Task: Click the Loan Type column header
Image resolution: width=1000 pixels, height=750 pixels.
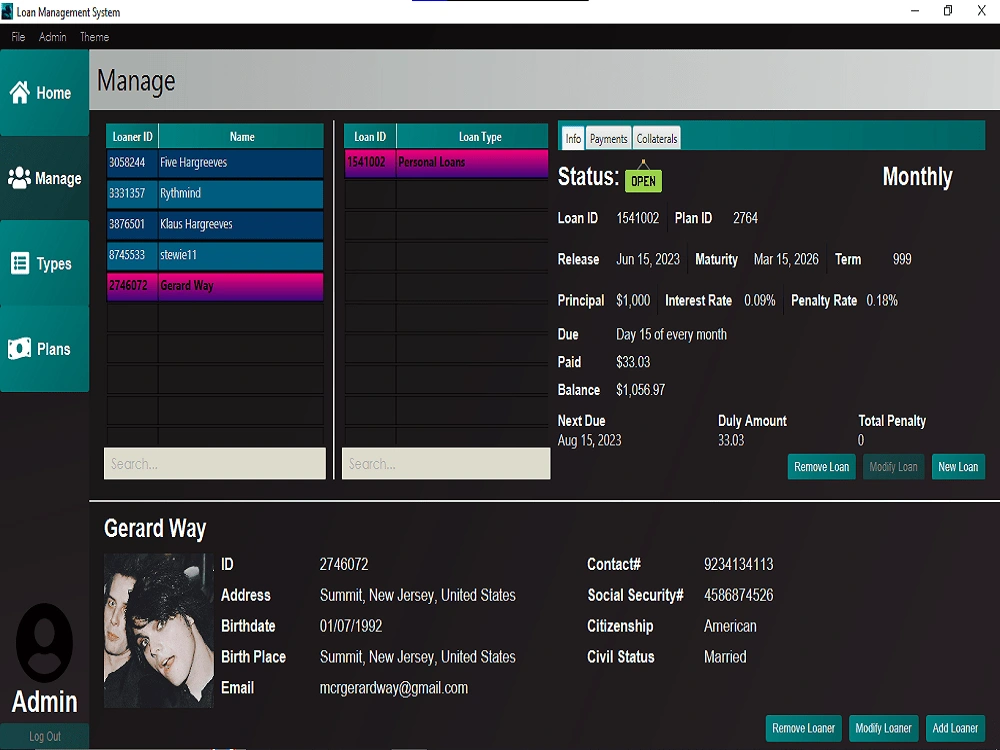Action: [473, 136]
